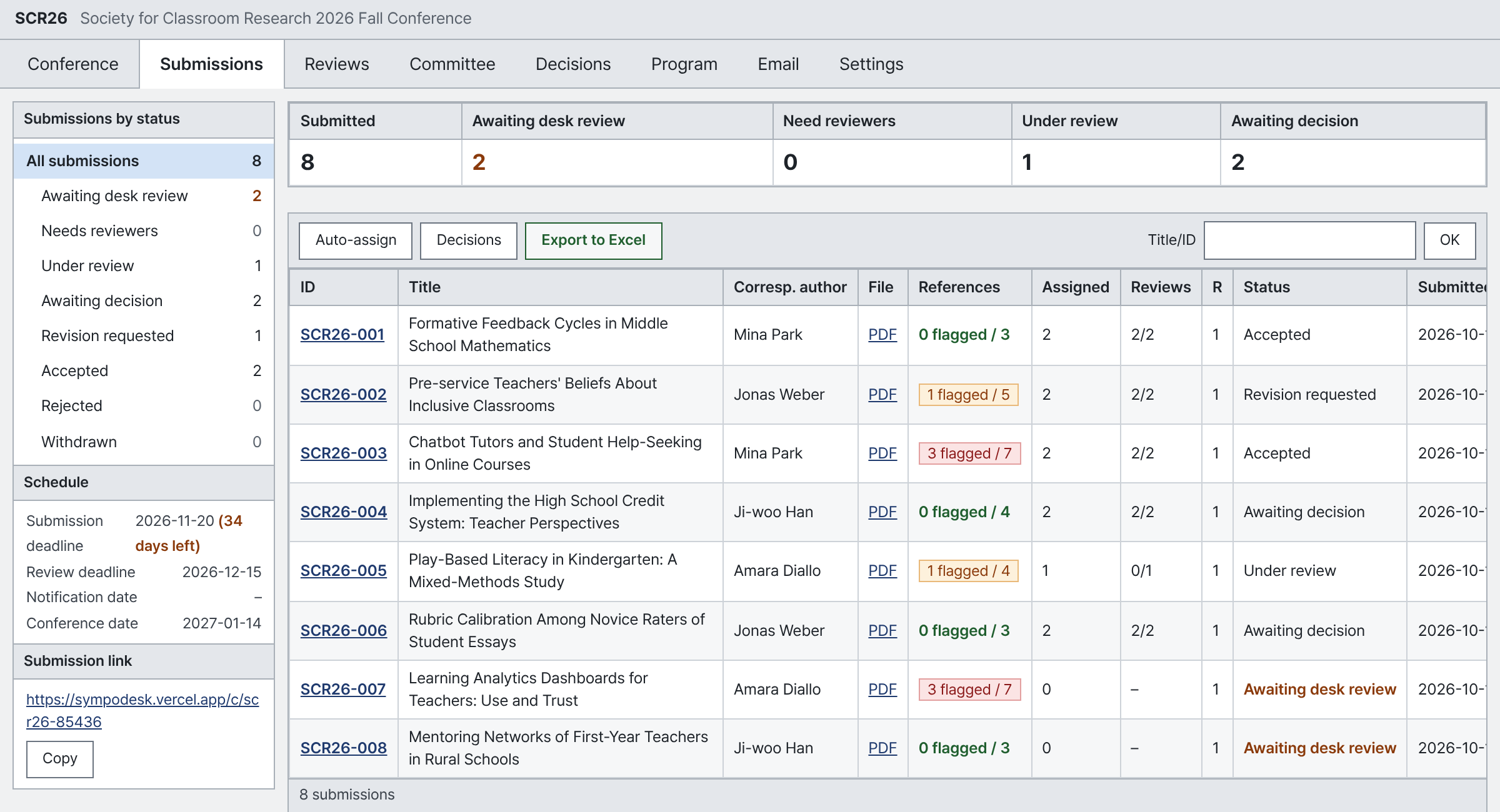Open the Committee tab

(452, 64)
